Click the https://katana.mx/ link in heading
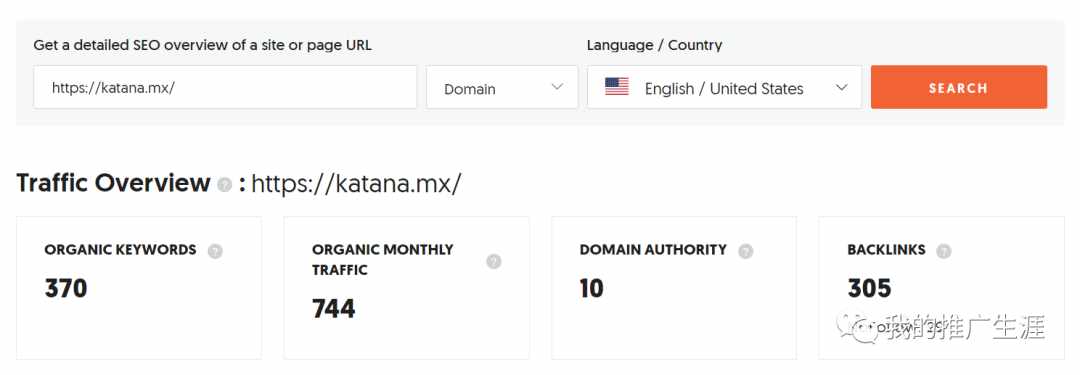 (x=356, y=184)
